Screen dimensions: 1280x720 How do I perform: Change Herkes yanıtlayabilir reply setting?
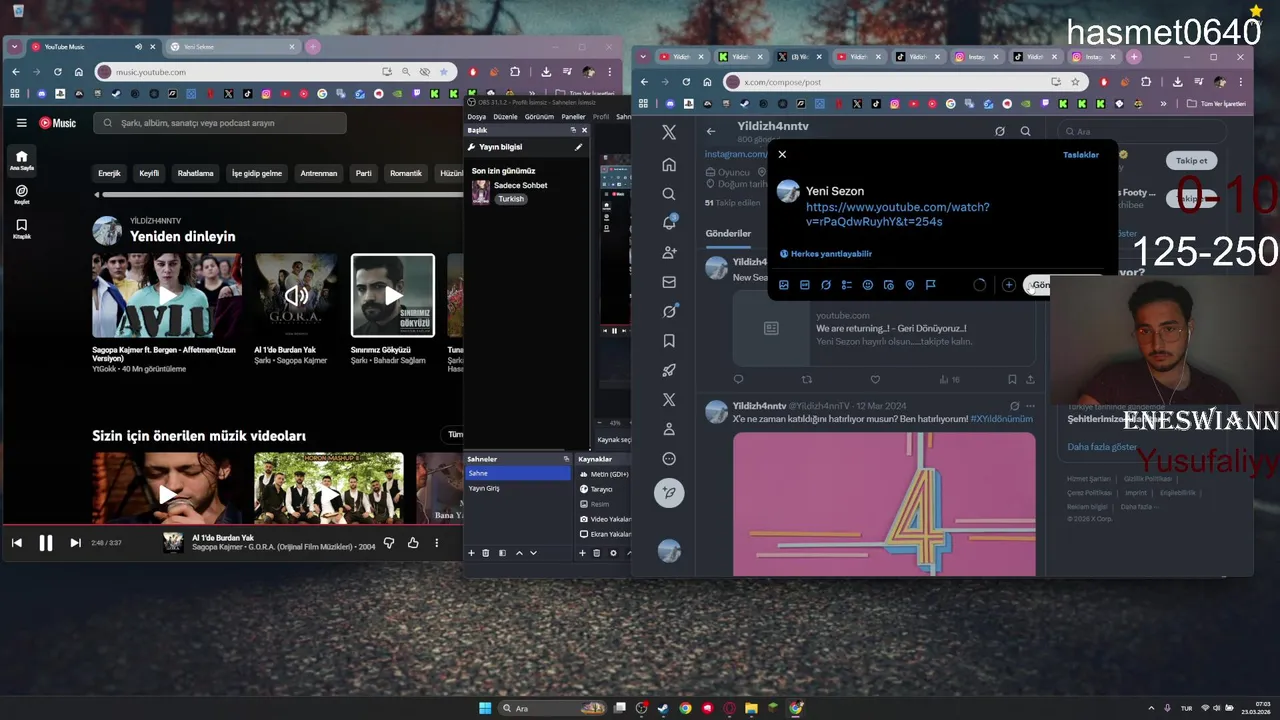click(x=826, y=254)
